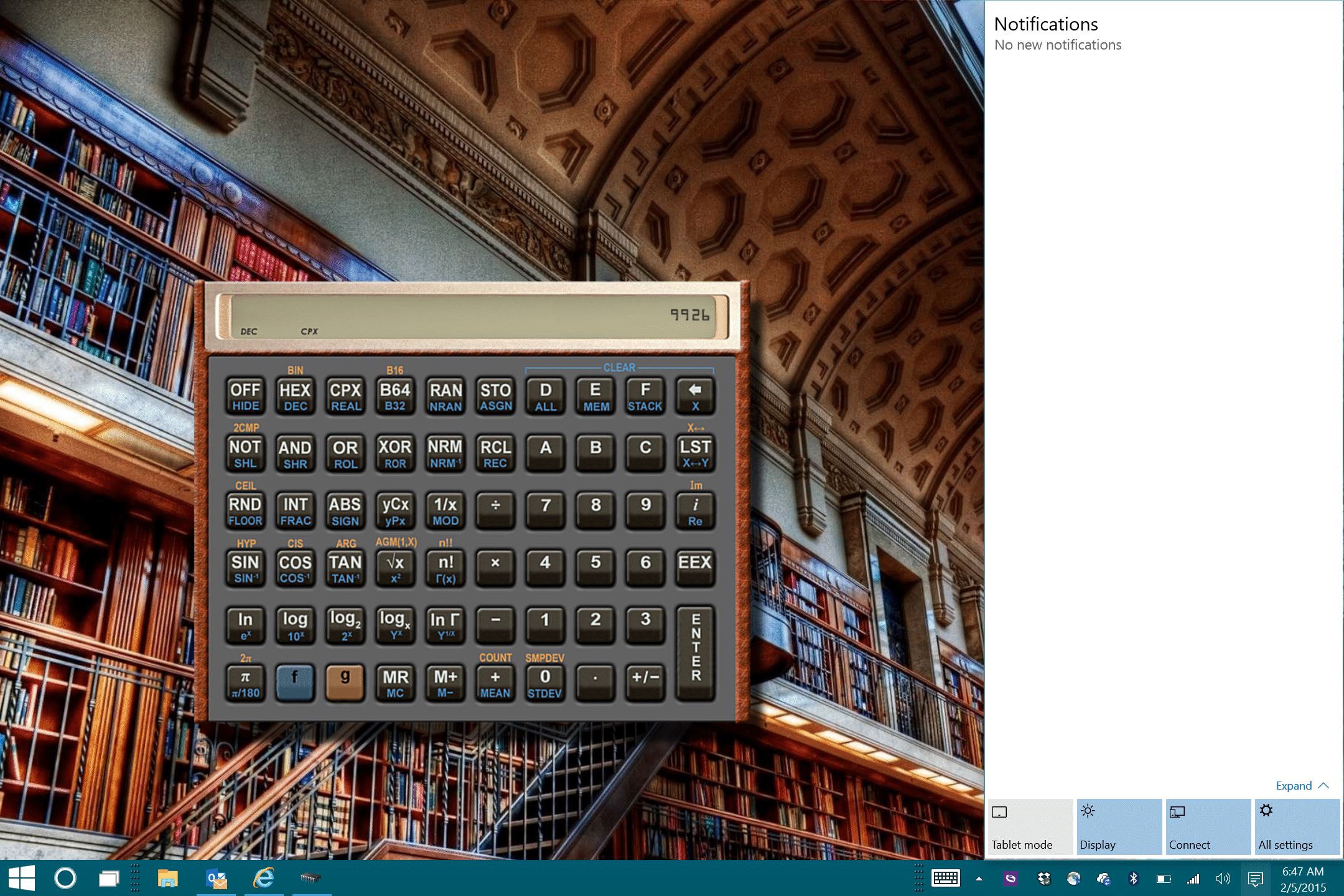
Task: Click the TAN trig key
Action: click(x=345, y=569)
